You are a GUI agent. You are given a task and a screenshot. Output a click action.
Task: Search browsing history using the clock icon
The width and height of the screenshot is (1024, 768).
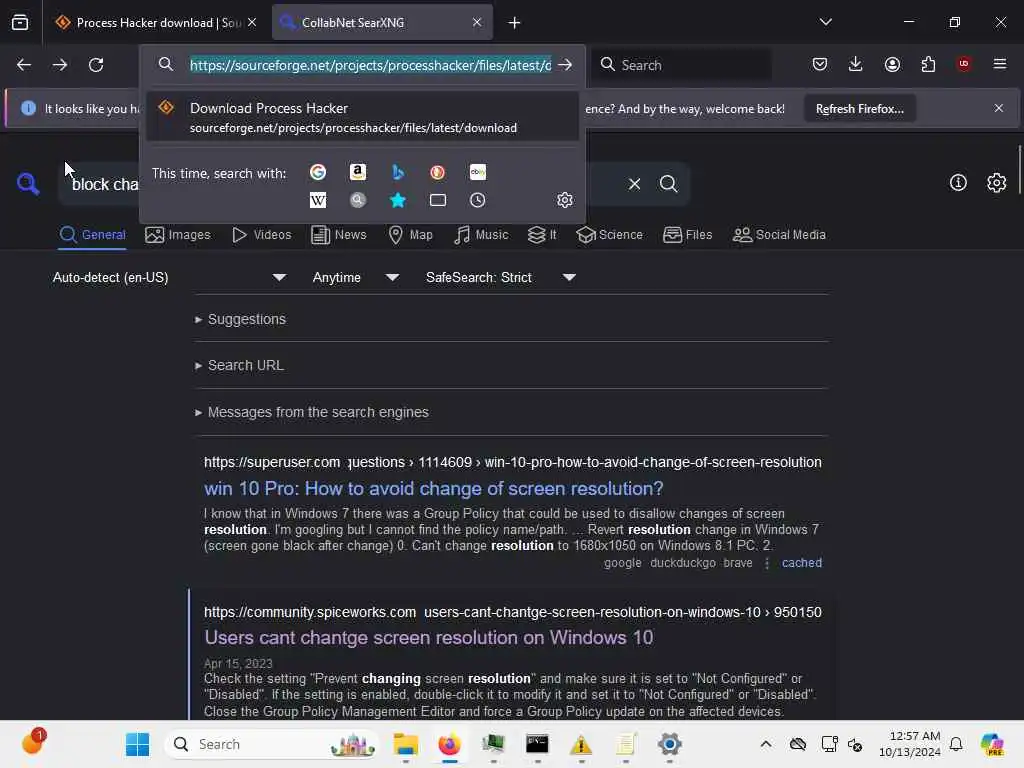(478, 200)
